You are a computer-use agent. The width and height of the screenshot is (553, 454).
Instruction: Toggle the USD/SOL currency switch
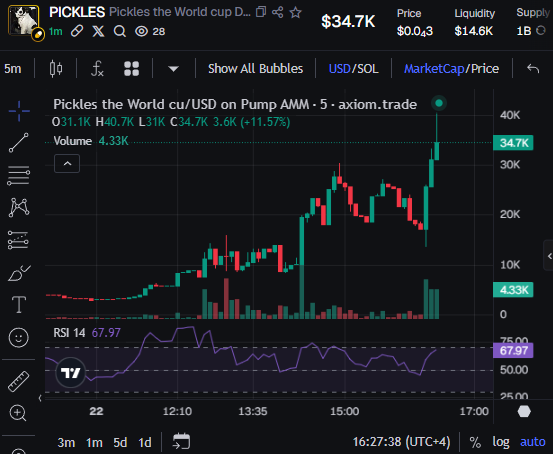click(x=353, y=68)
